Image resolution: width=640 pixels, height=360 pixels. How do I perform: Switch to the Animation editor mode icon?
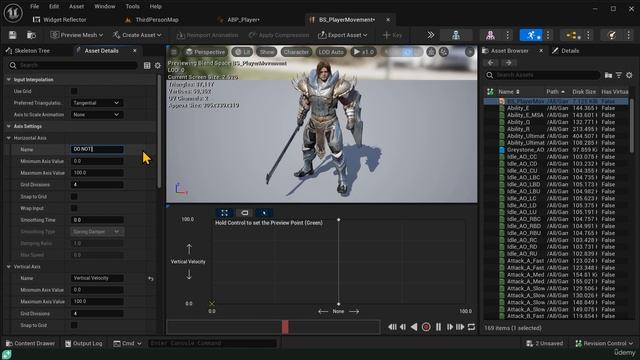point(531,35)
